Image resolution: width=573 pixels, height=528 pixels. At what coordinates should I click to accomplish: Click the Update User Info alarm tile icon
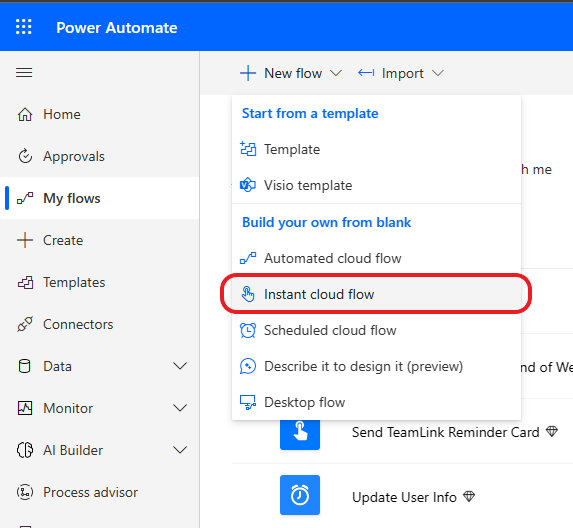[x=300, y=495]
